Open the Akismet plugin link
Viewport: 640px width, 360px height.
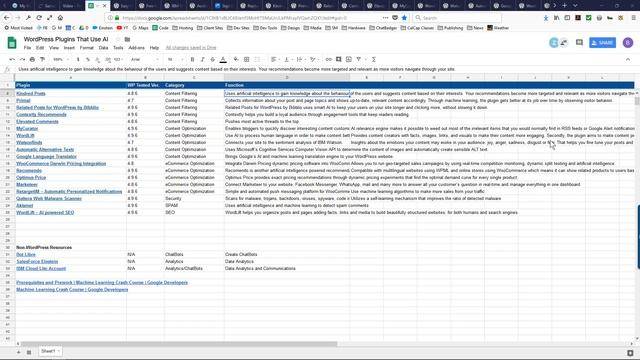[x=24, y=205]
